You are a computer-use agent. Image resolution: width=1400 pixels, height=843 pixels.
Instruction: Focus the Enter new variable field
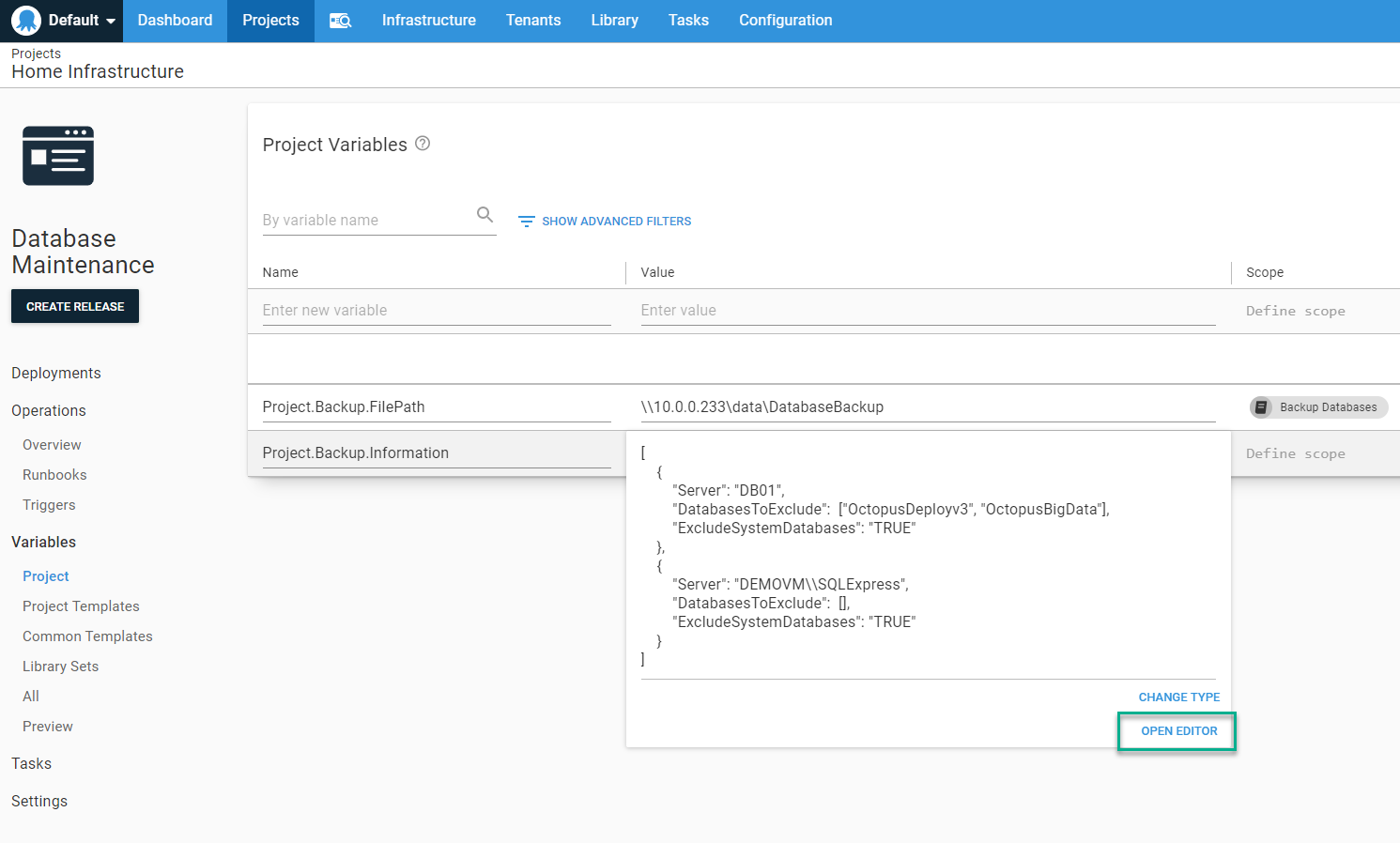(436, 311)
